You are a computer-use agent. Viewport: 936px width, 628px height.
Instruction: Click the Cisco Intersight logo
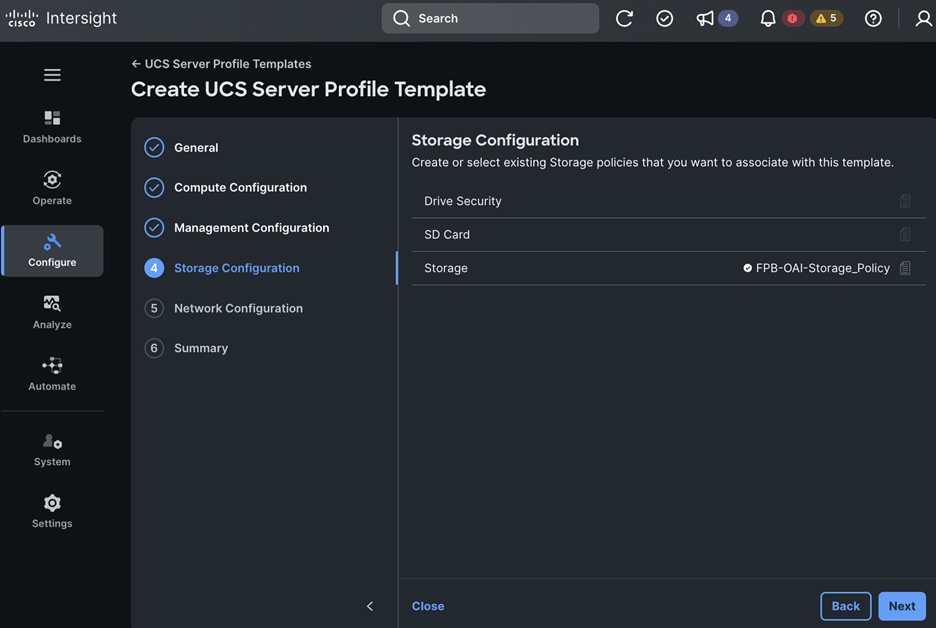pos(61,18)
